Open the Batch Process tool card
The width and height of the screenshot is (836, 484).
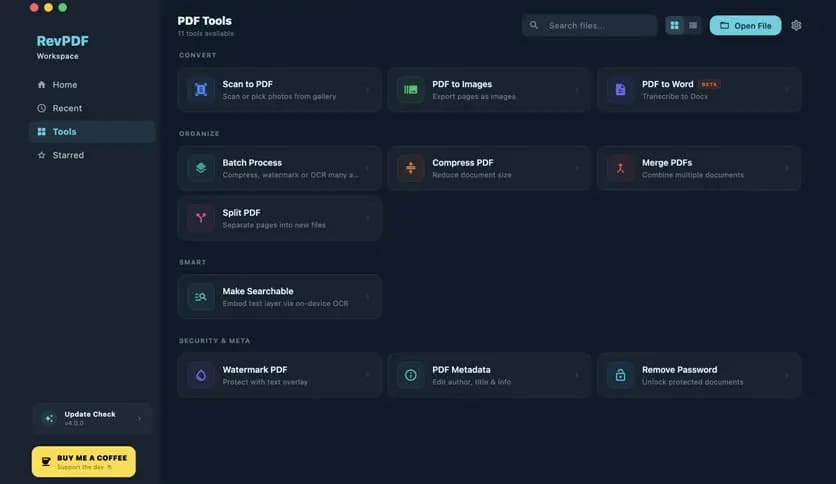click(279, 168)
